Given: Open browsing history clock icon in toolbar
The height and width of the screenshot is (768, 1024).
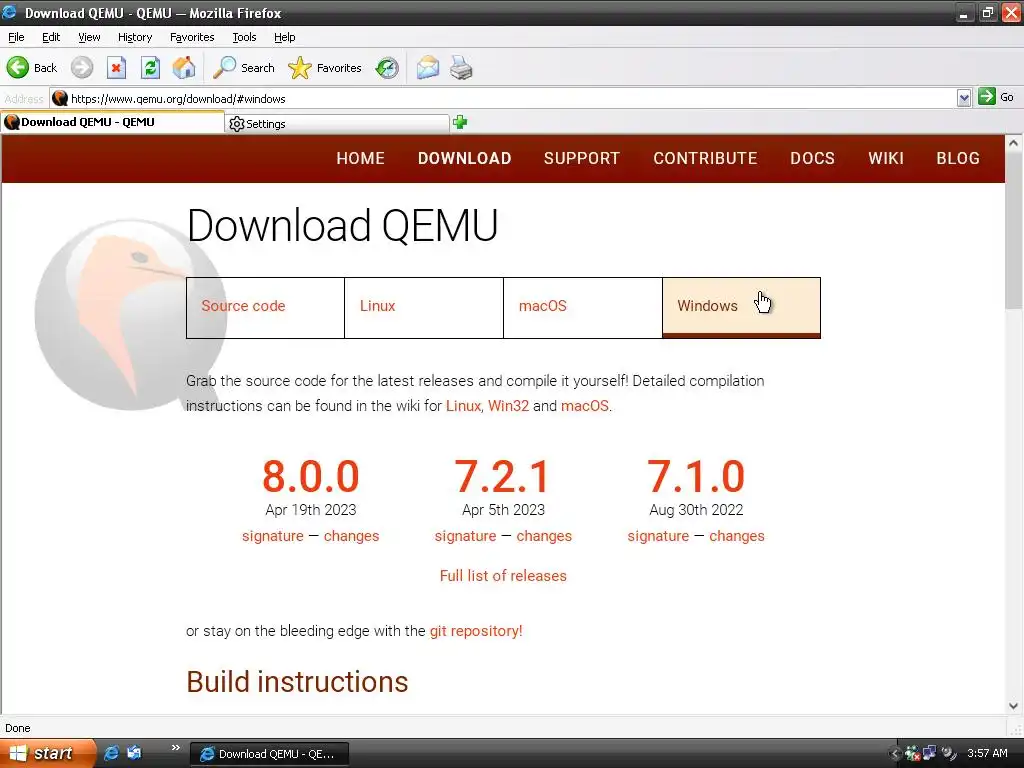Looking at the screenshot, I should pyautogui.click(x=387, y=68).
